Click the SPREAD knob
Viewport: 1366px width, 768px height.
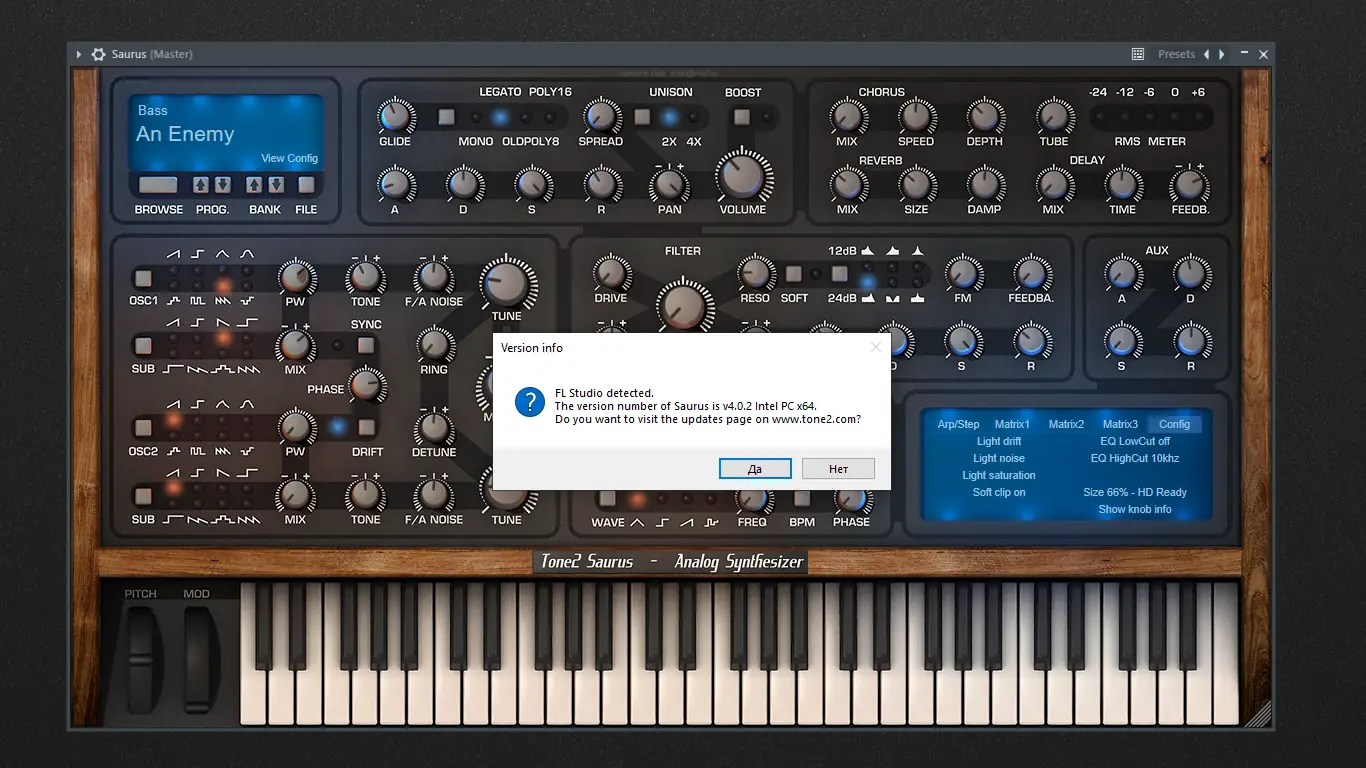600,117
